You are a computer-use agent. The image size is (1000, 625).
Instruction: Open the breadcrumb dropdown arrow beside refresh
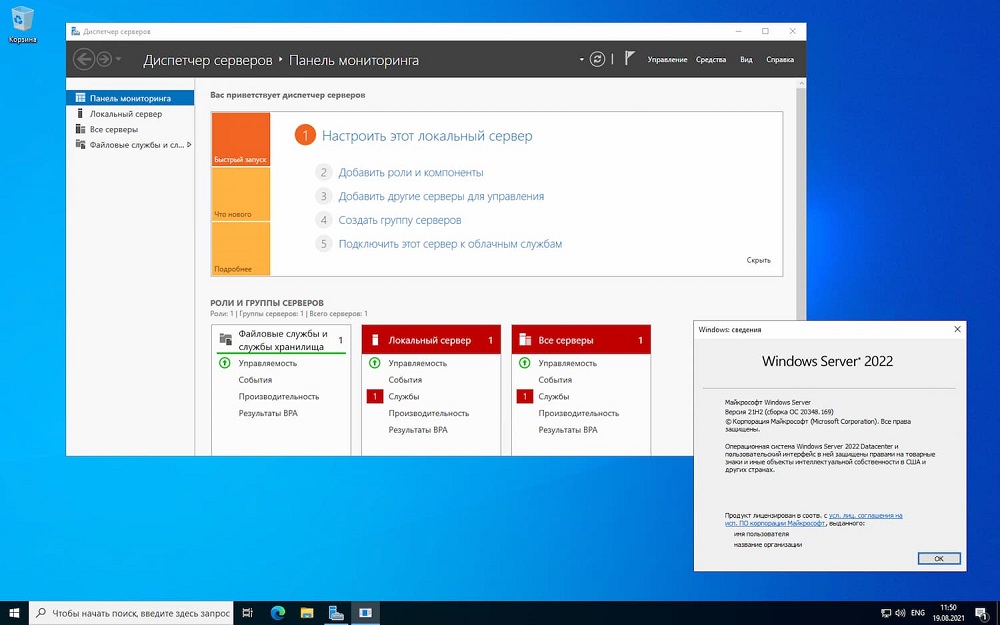pos(581,59)
